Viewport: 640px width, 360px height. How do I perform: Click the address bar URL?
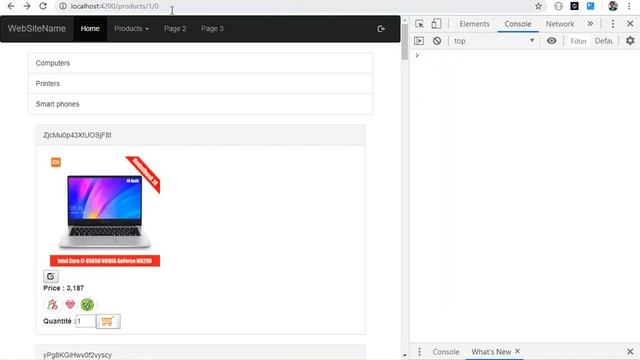point(114,6)
